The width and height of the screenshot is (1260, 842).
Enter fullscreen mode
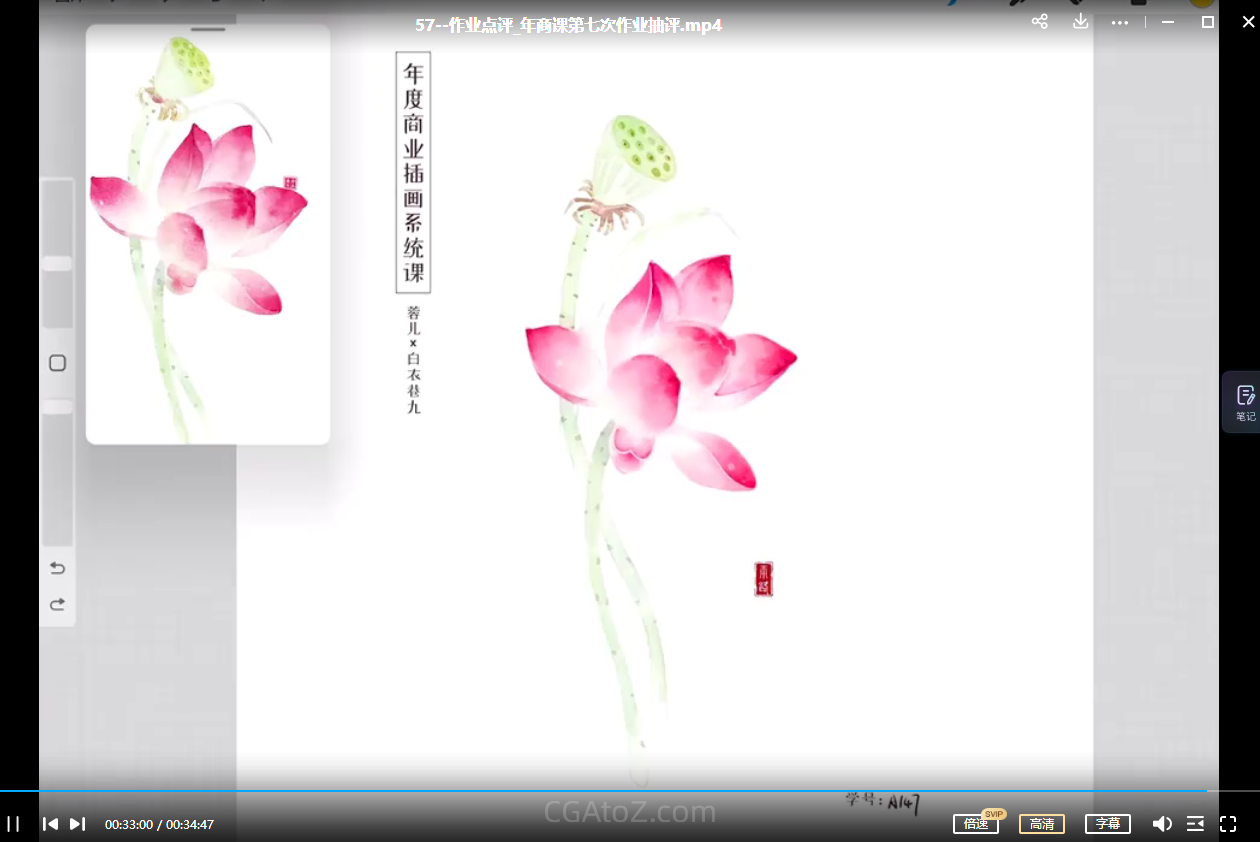[1228, 824]
